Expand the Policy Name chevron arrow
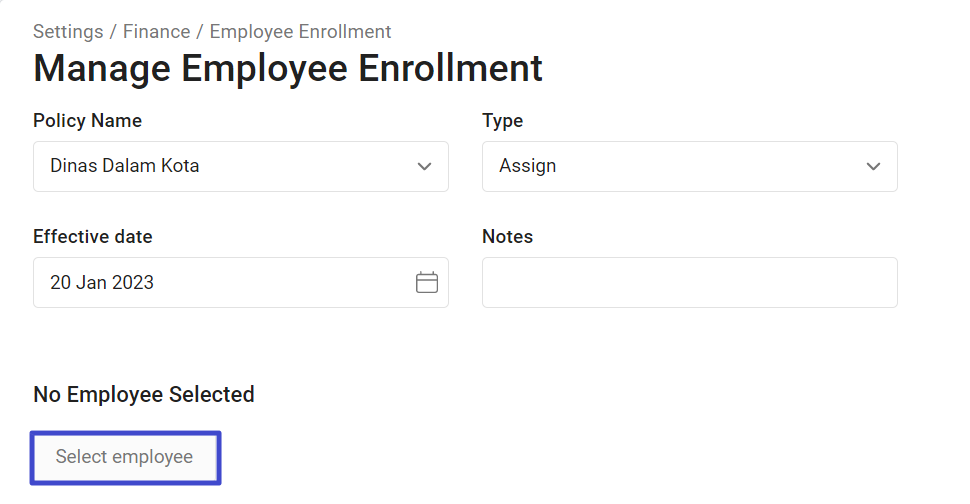Viewport: 970px width, 504px height. click(x=424, y=166)
